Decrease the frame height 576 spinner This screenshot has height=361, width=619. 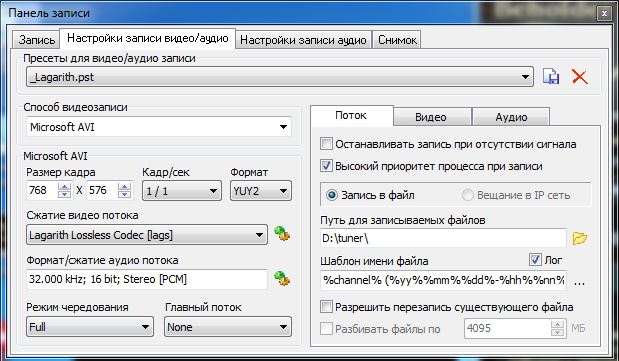(x=124, y=194)
